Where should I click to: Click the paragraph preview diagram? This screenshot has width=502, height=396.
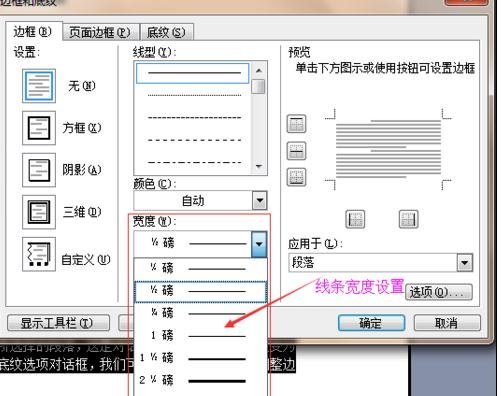click(388, 149)
